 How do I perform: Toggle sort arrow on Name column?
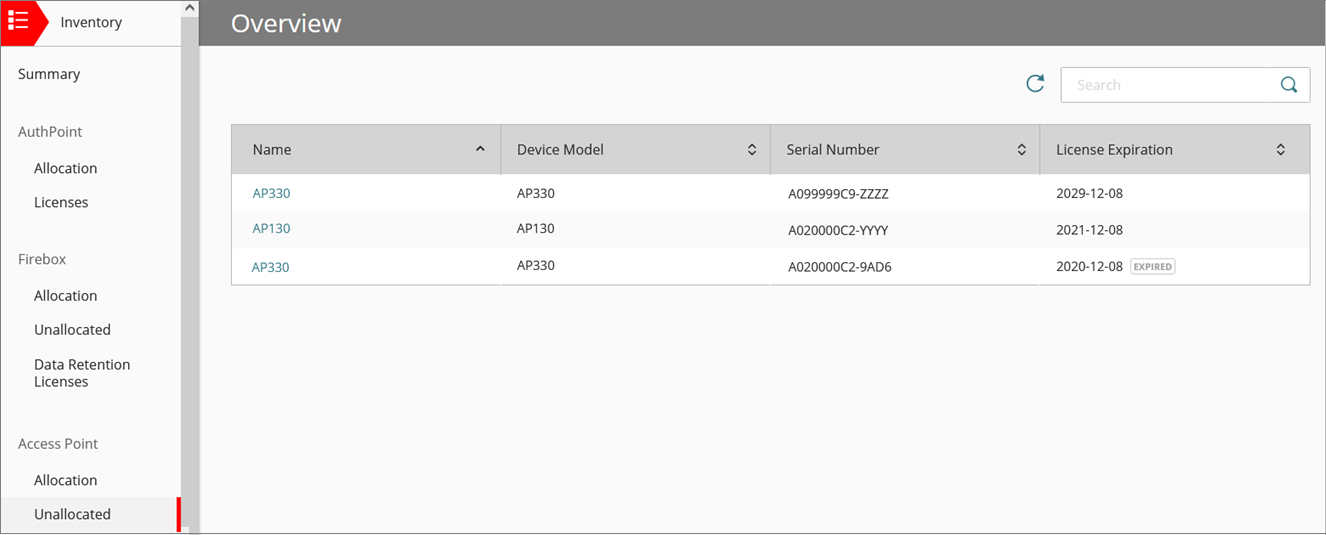coord(480,149)
